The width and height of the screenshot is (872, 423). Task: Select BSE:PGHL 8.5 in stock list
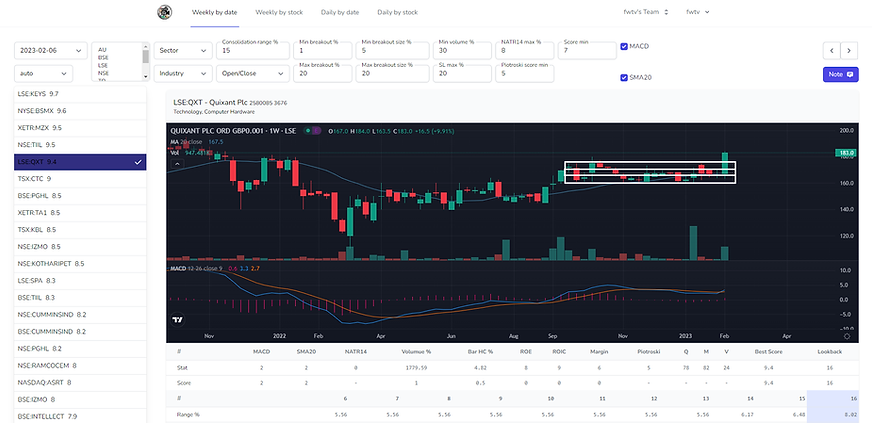[80, 196]
